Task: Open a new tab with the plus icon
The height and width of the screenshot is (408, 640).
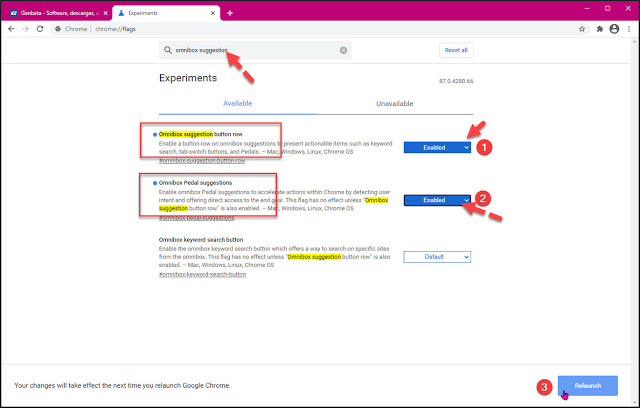Action: click(x=230, y=13)
